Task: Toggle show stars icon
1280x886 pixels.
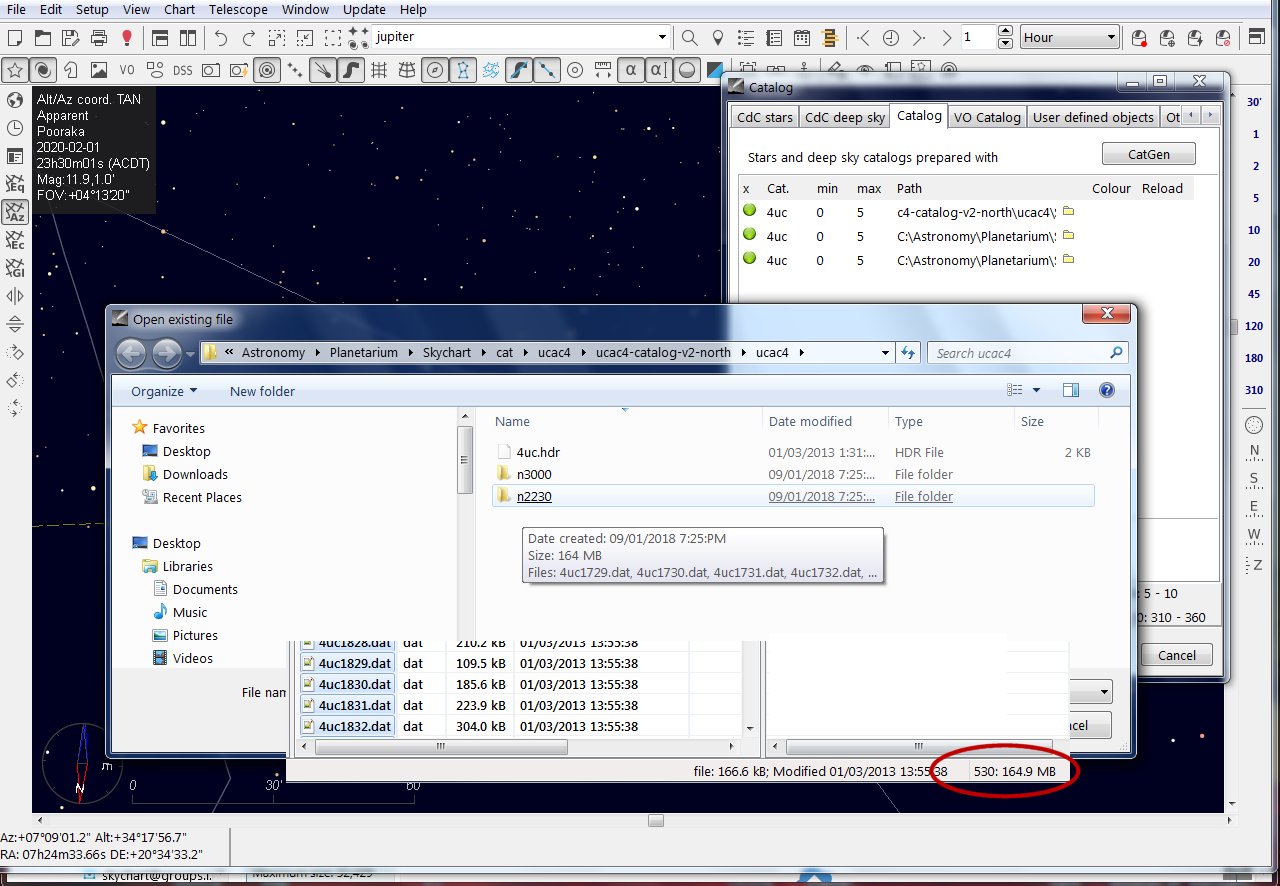Action: click(15, 70)
